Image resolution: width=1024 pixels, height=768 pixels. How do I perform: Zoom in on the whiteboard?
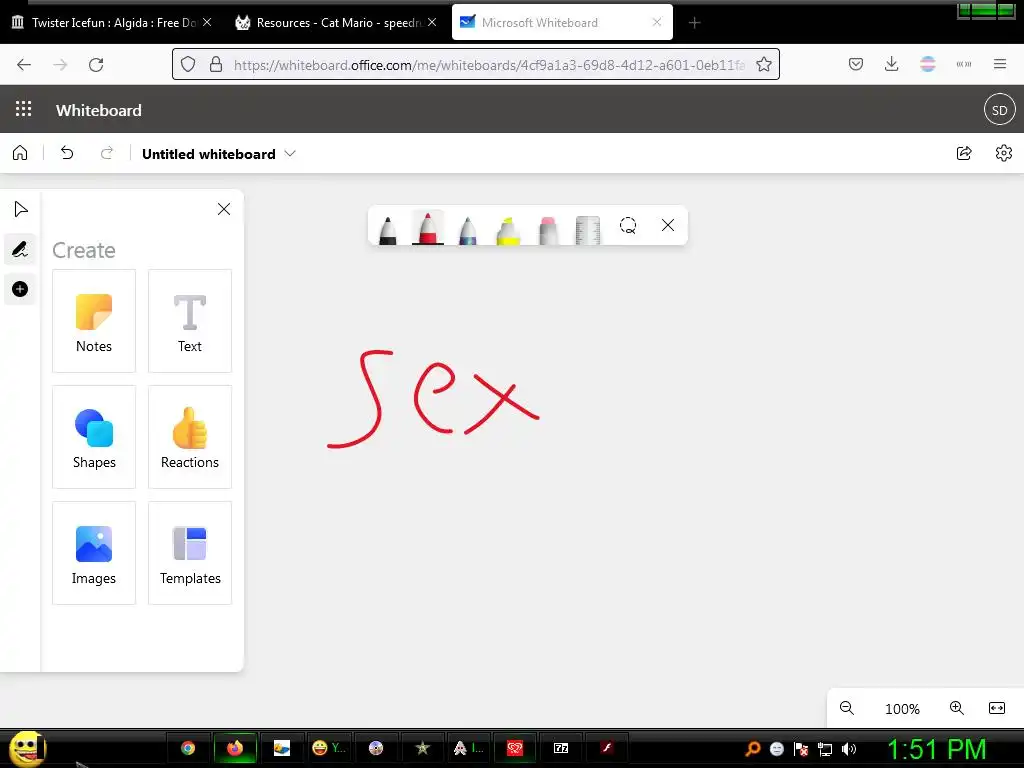point(957,708)
